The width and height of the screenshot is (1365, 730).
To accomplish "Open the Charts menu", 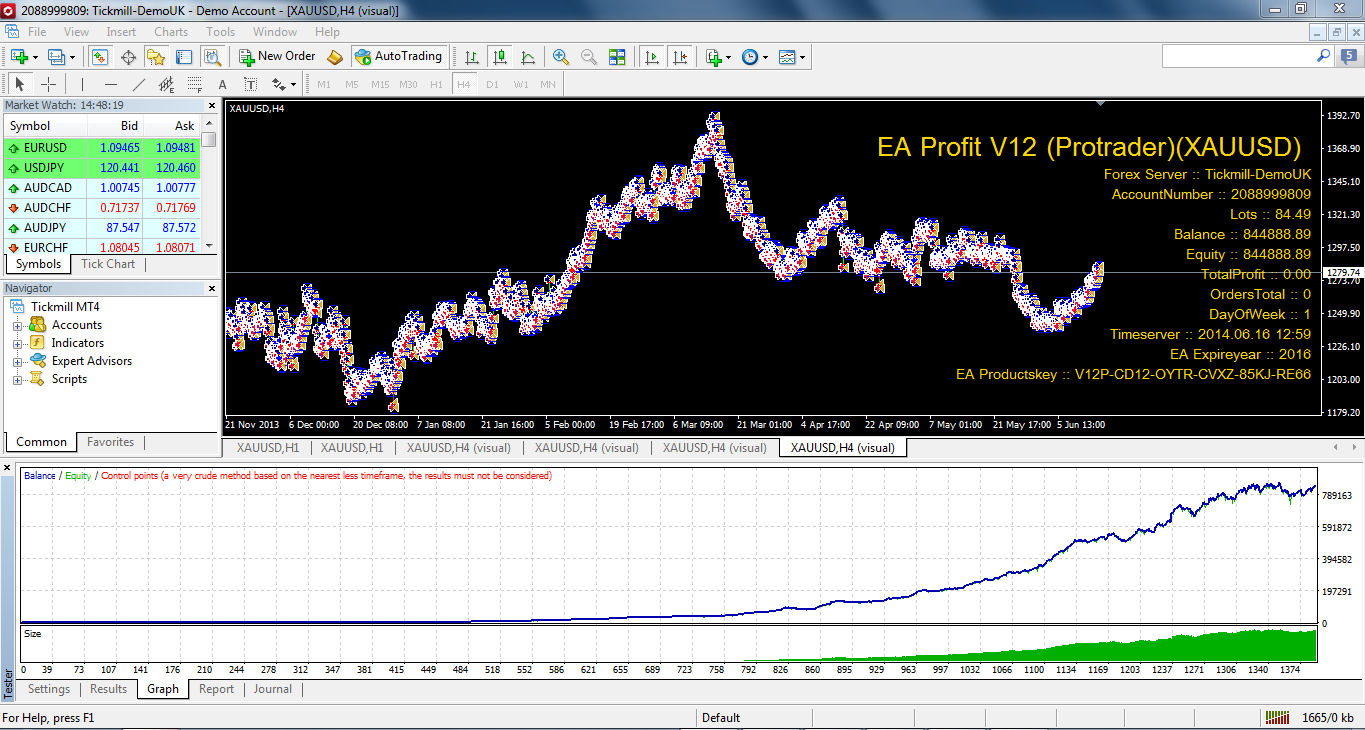I will [171, 32].
